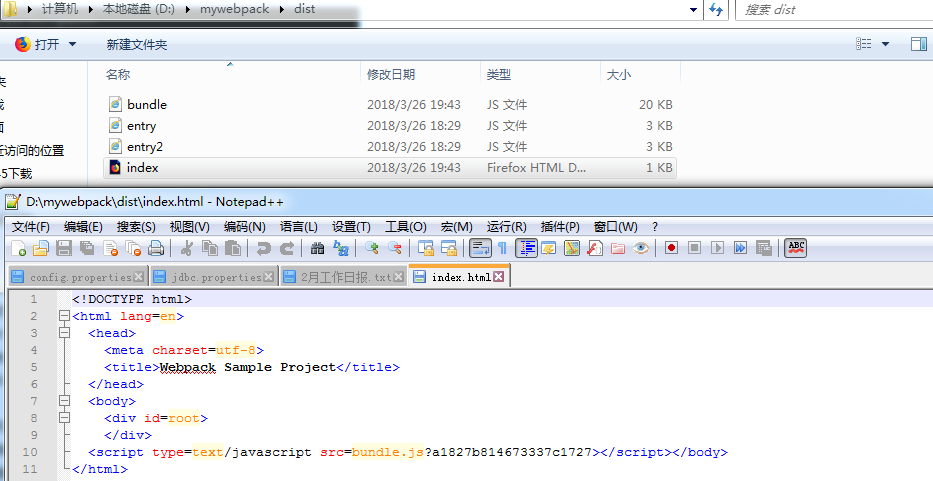The height and width of the screenshot is (481, 933).
Task: Open Folder as Workspace icon
Action: point(618,248)
